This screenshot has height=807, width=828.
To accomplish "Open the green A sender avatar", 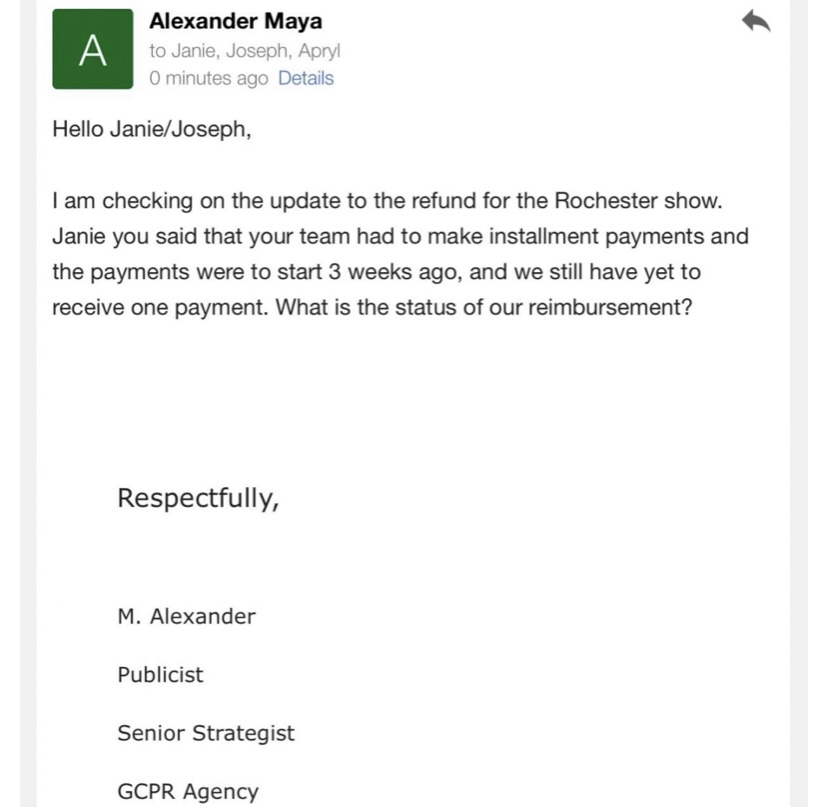I will [x=92, y=49].
